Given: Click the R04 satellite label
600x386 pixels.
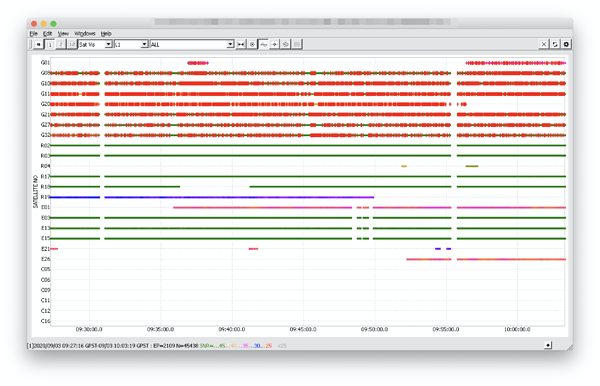Looking at the screenshot, I should click(x=45, y=166).
